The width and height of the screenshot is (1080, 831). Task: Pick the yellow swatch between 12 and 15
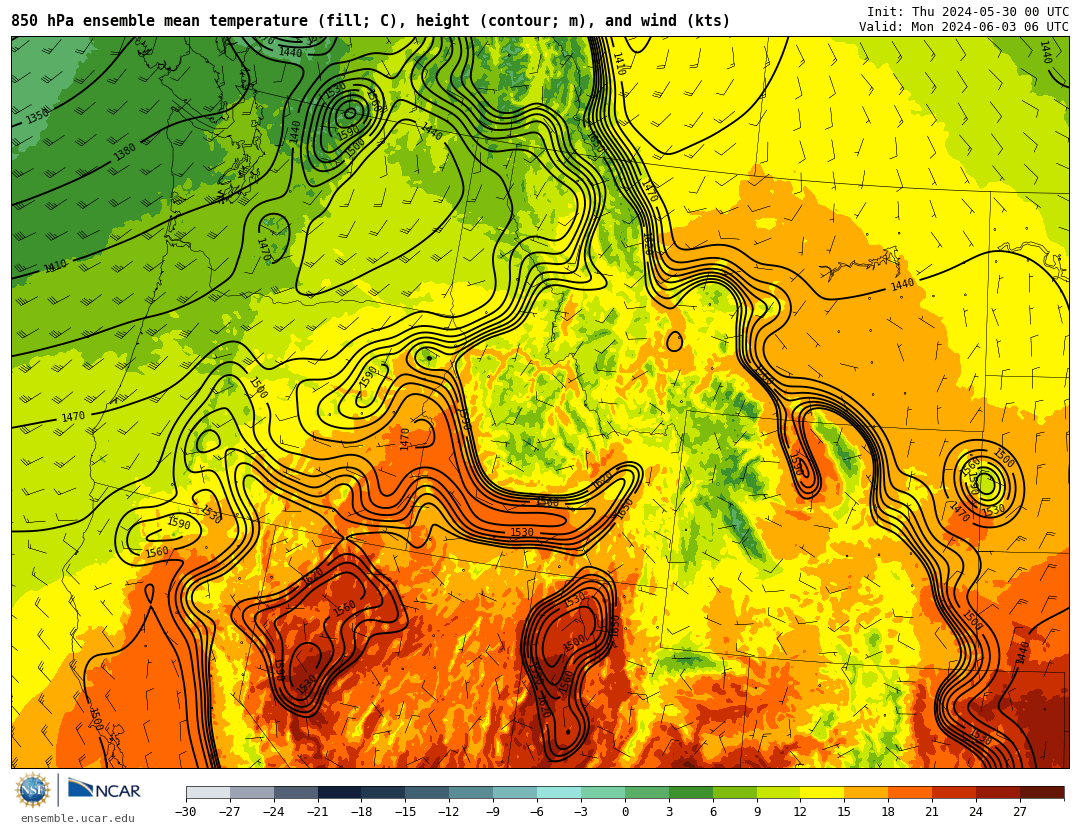click(823, 792)
